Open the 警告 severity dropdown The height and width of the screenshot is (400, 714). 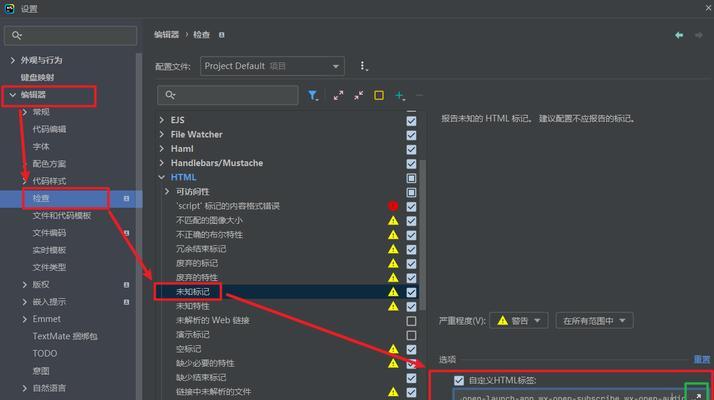tap(519, 321)
